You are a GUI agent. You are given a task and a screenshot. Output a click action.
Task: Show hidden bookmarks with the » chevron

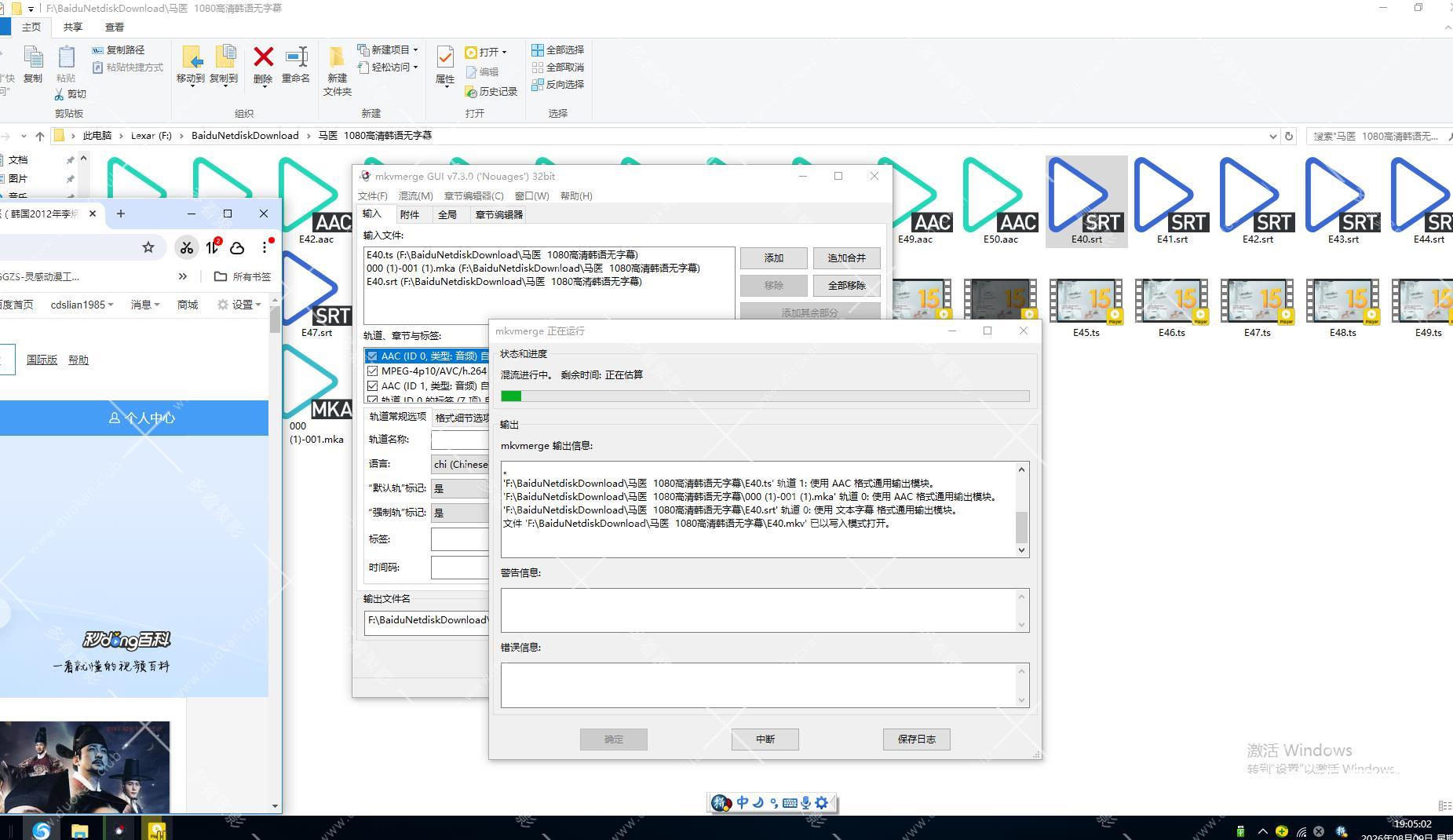click(183, 276)
